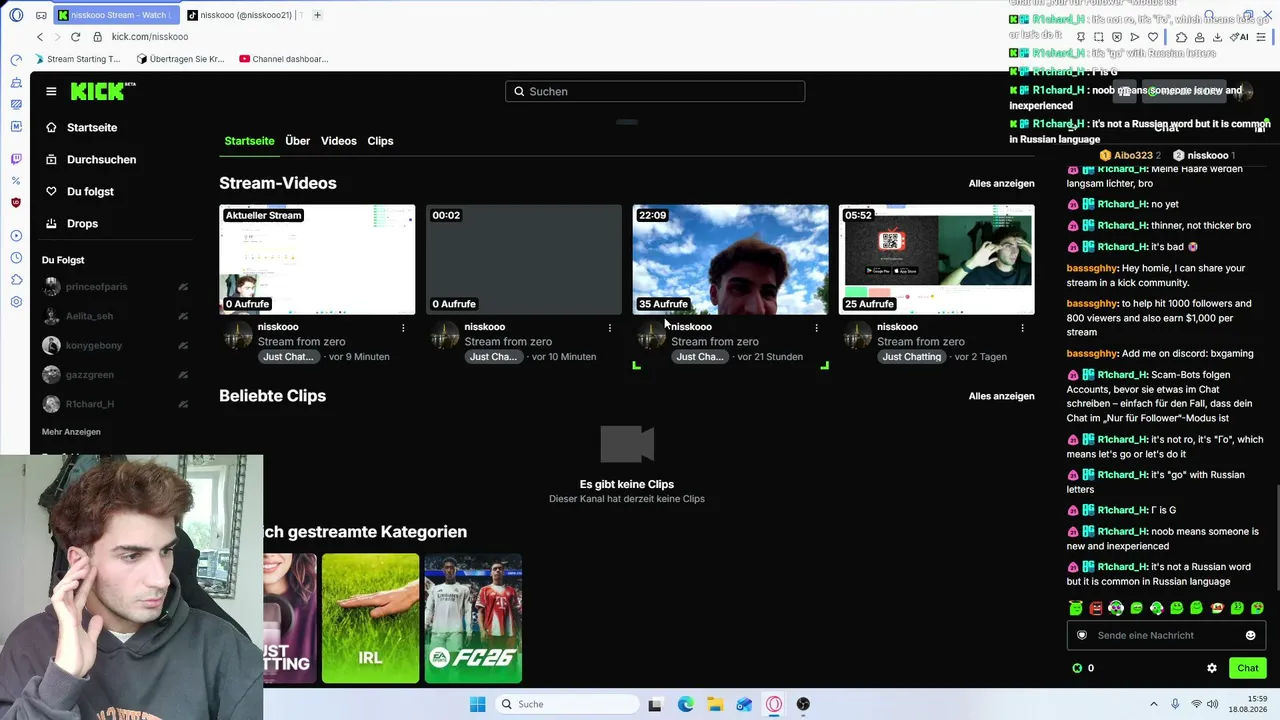This screenshot has width=1280, height=720.
Task: Open Twitch in the Opera sidebar
Action: [x=16, y=159]
